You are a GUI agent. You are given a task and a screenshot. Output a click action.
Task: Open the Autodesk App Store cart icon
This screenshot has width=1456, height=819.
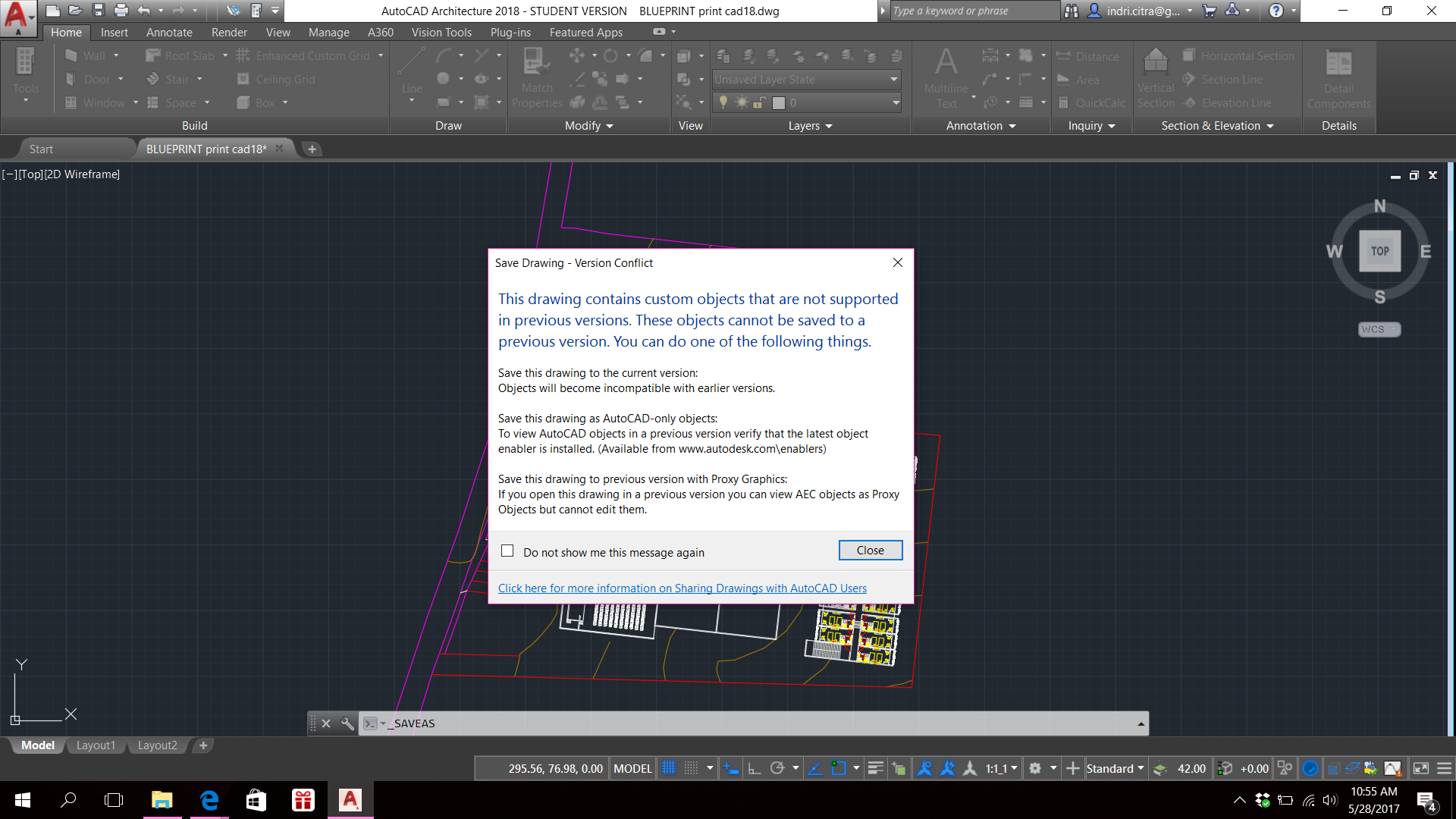(x=1210, y=11)
